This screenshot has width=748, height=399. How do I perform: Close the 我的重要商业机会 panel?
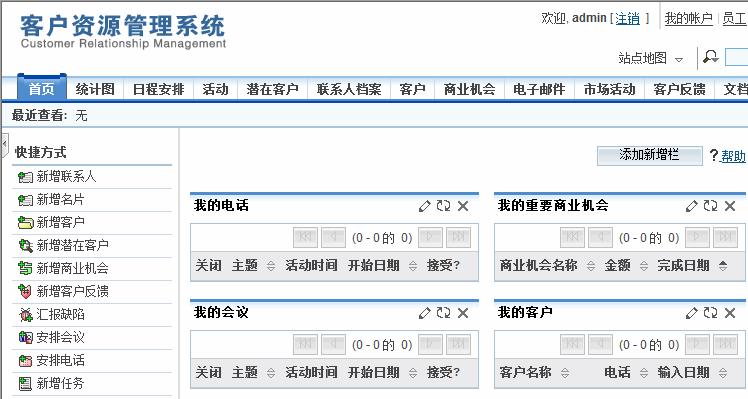(x=730, y=206)
